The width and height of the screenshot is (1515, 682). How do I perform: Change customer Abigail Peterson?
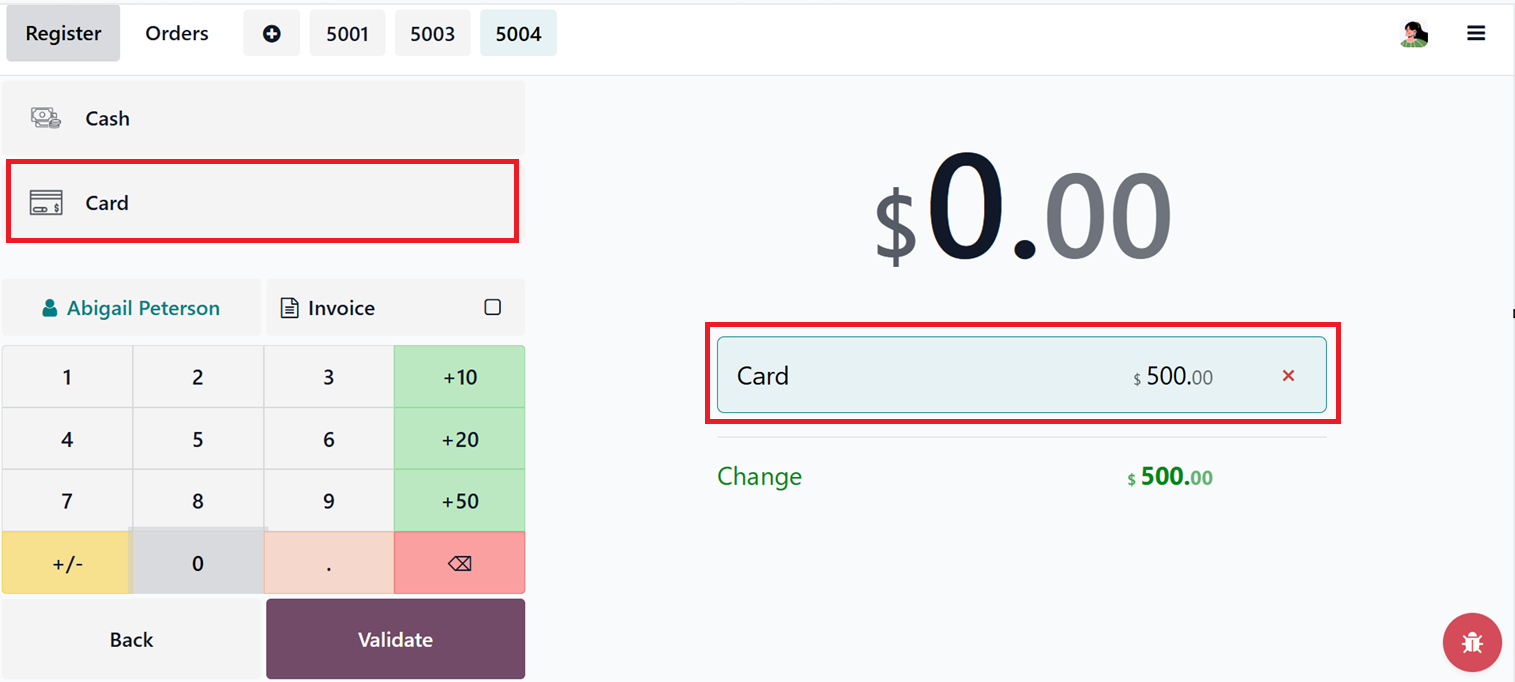131,308
